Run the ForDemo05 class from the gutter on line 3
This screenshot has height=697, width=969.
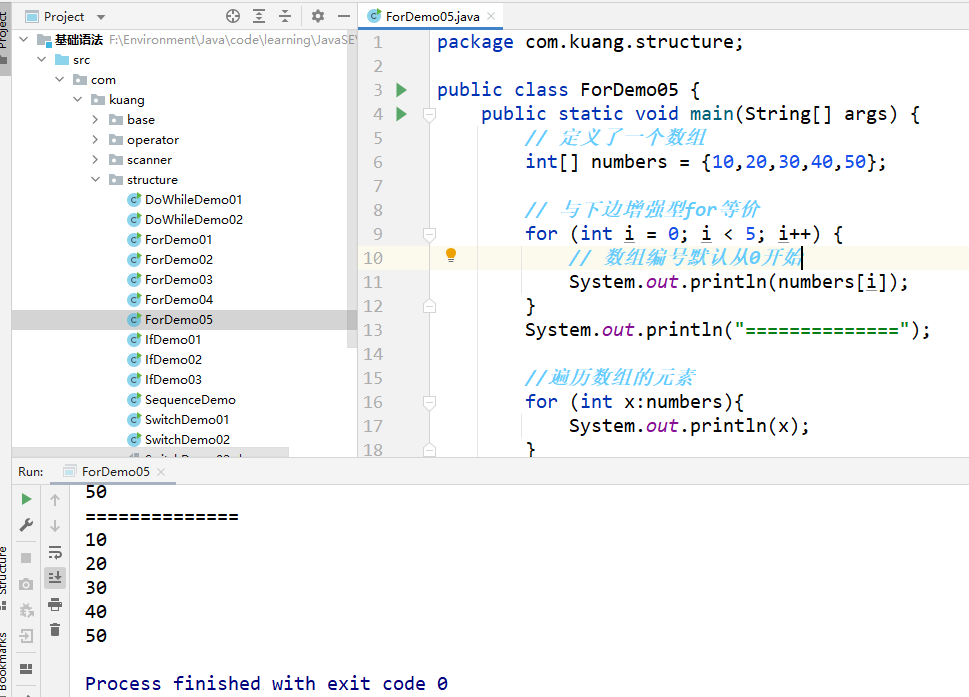click(401, 90)
